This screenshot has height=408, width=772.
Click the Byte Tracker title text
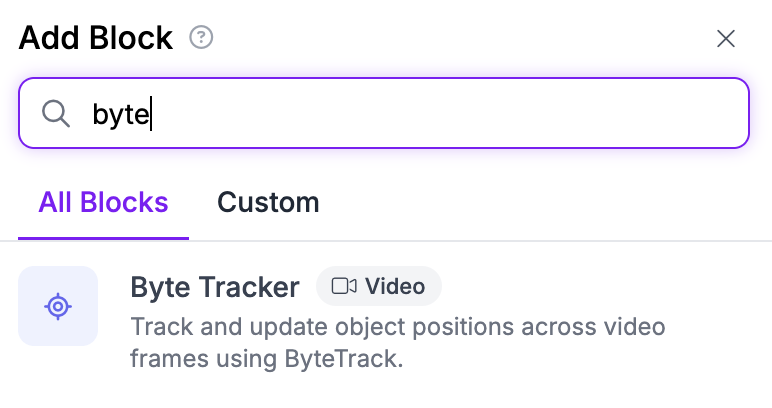[215, 287]
